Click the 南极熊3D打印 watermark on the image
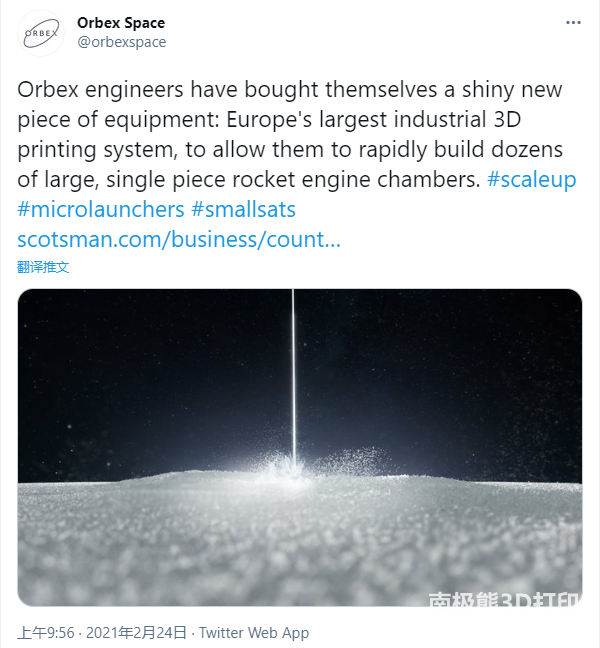Viewport: 600px width, 648px height. [x=504, y=599]
